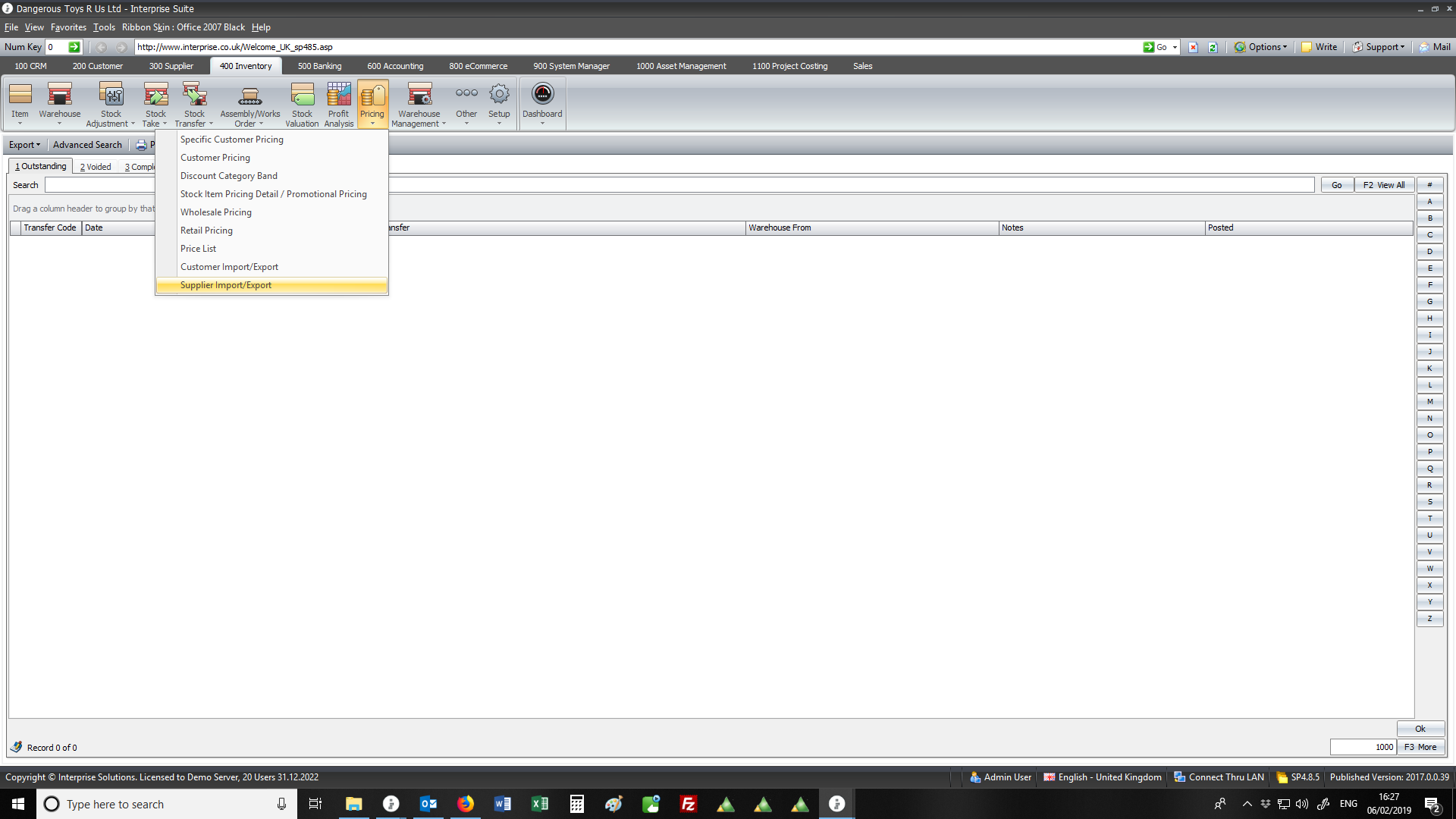
Task: Click the green Num Key arrow
Action: [74, 47]
